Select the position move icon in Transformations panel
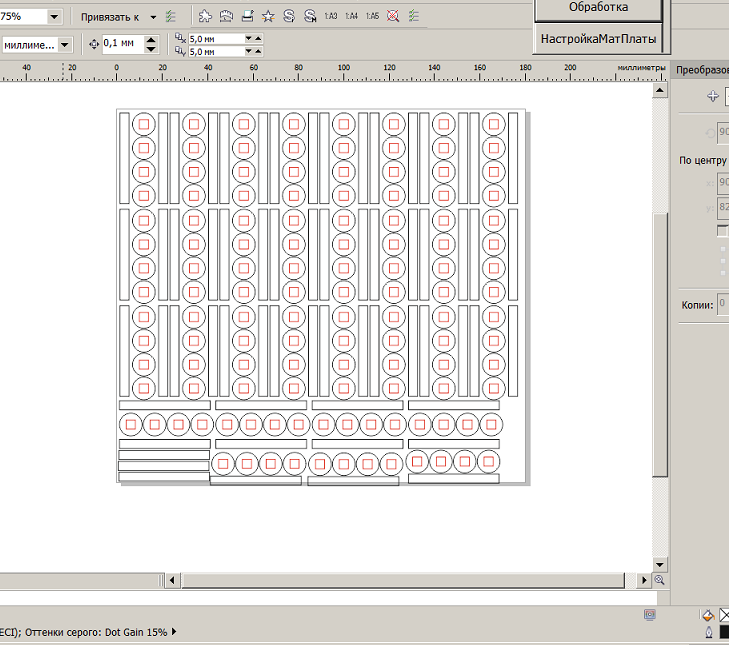Viewport: 729px width, 645px height. [x=713, y=96]
